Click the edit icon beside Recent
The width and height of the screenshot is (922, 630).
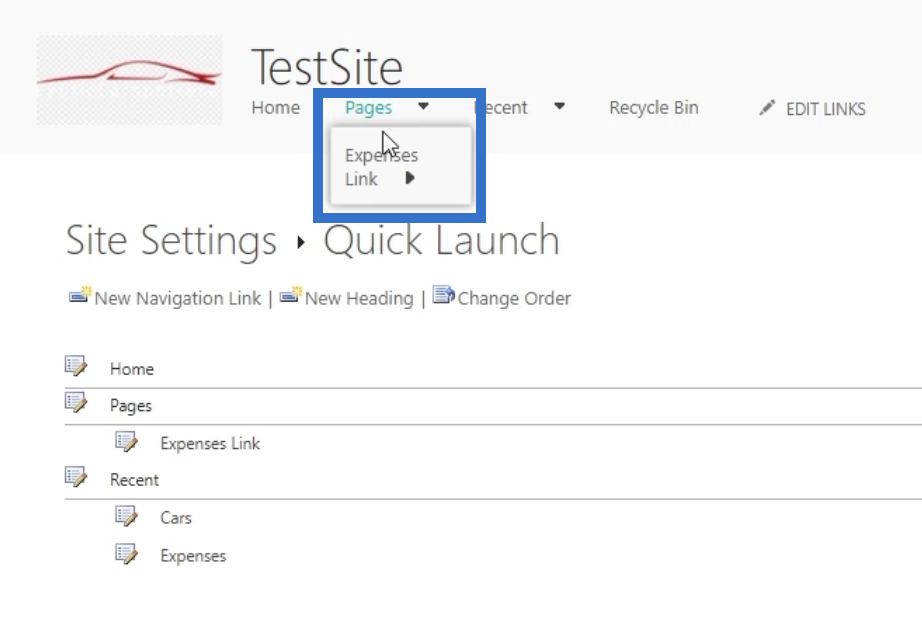click(76, 477)
